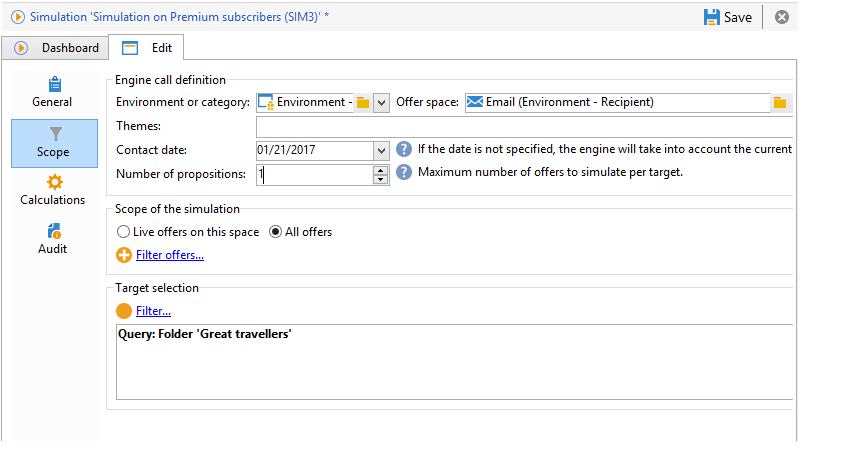The height and width of the screenshot is (453, 852).
Task: Browse folder for Environment or category
Action: (x=363, y=103)
